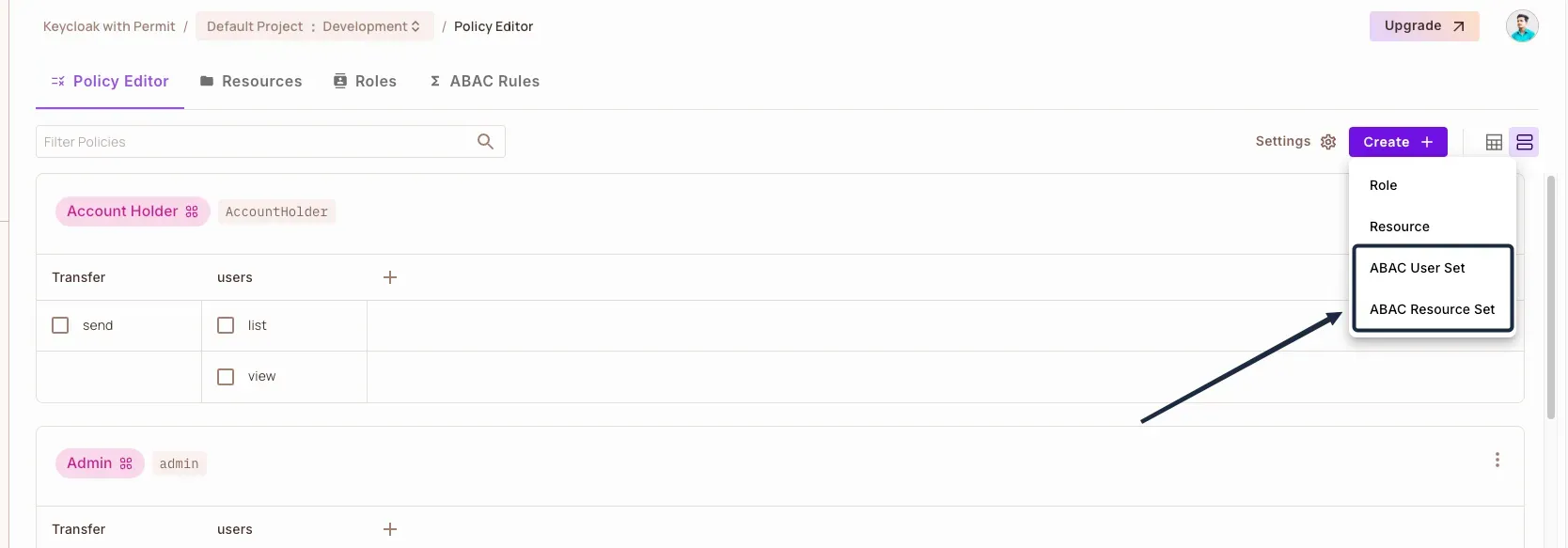The width and height of the screenshot is (1568, 548).
Task: Click the Keycloak with Permit breadcrumb
Action: point(109,26)
